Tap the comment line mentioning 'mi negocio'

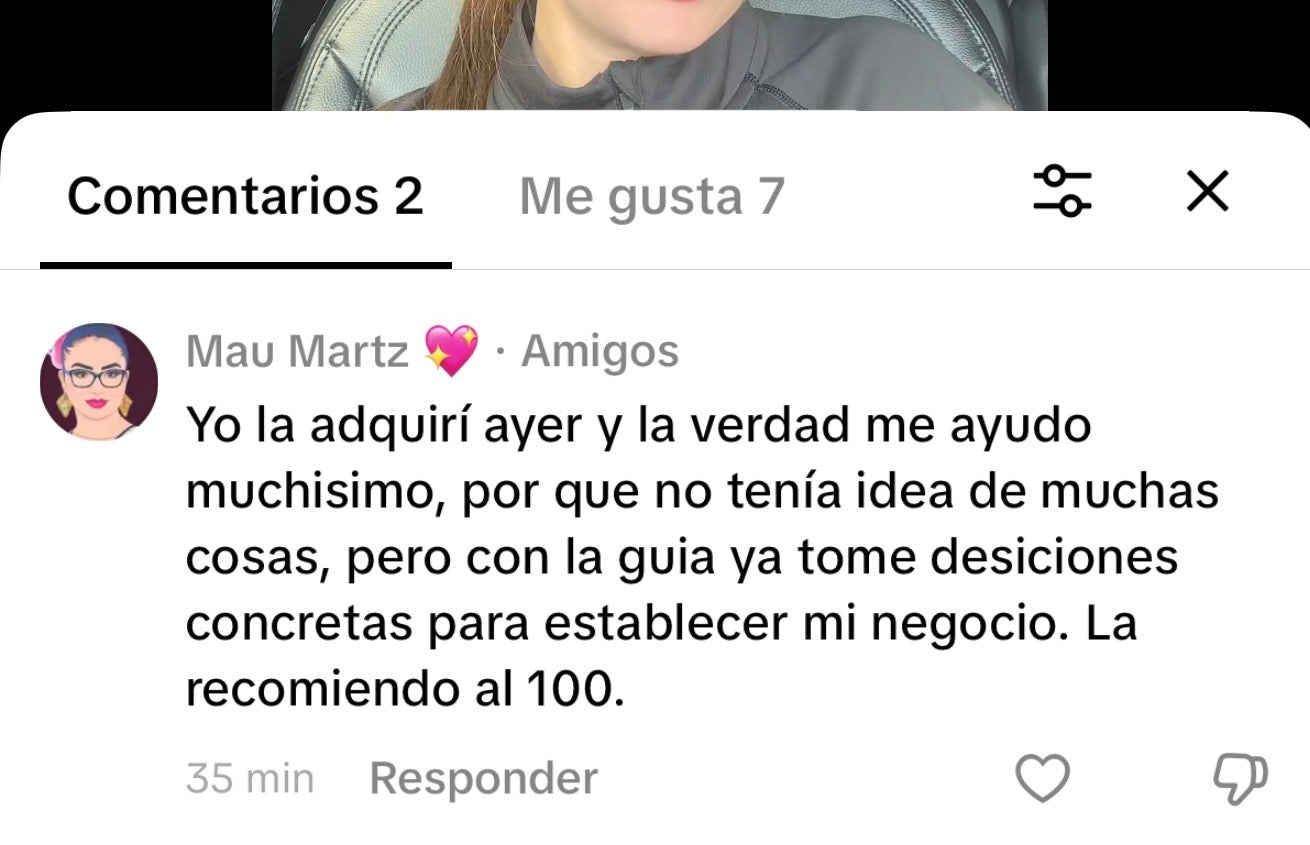[662, 625]
